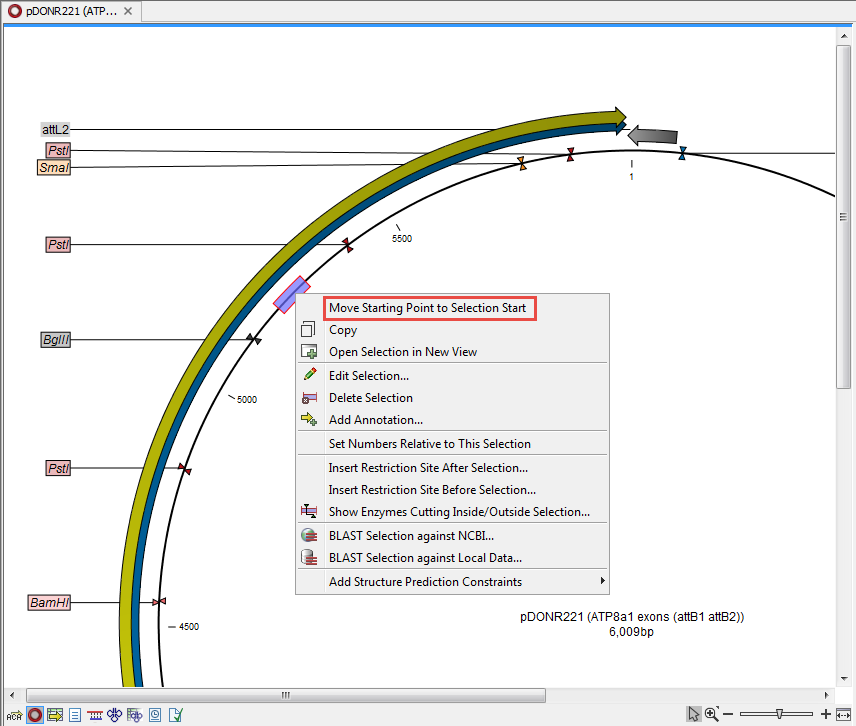Activate the arrow selection mode tool
The image size is (856, 726).
click(x=694, y=714)
